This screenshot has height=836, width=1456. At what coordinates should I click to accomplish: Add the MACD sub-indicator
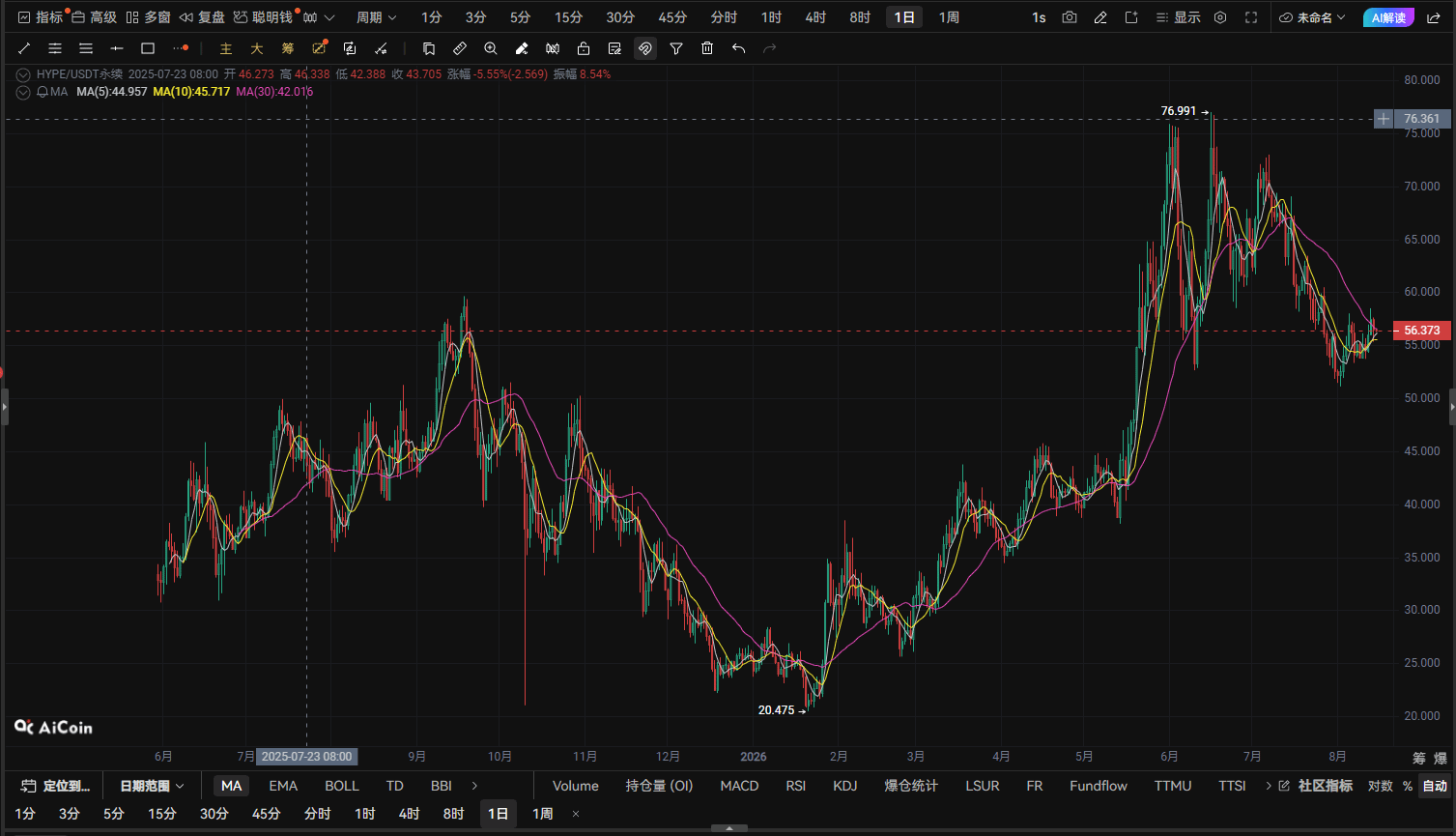coord(739,786)
